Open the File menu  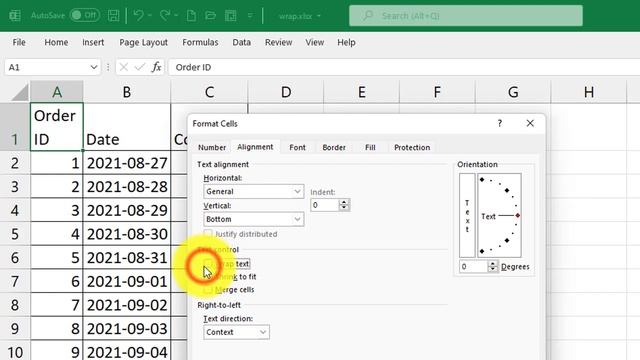click(19, 42)
